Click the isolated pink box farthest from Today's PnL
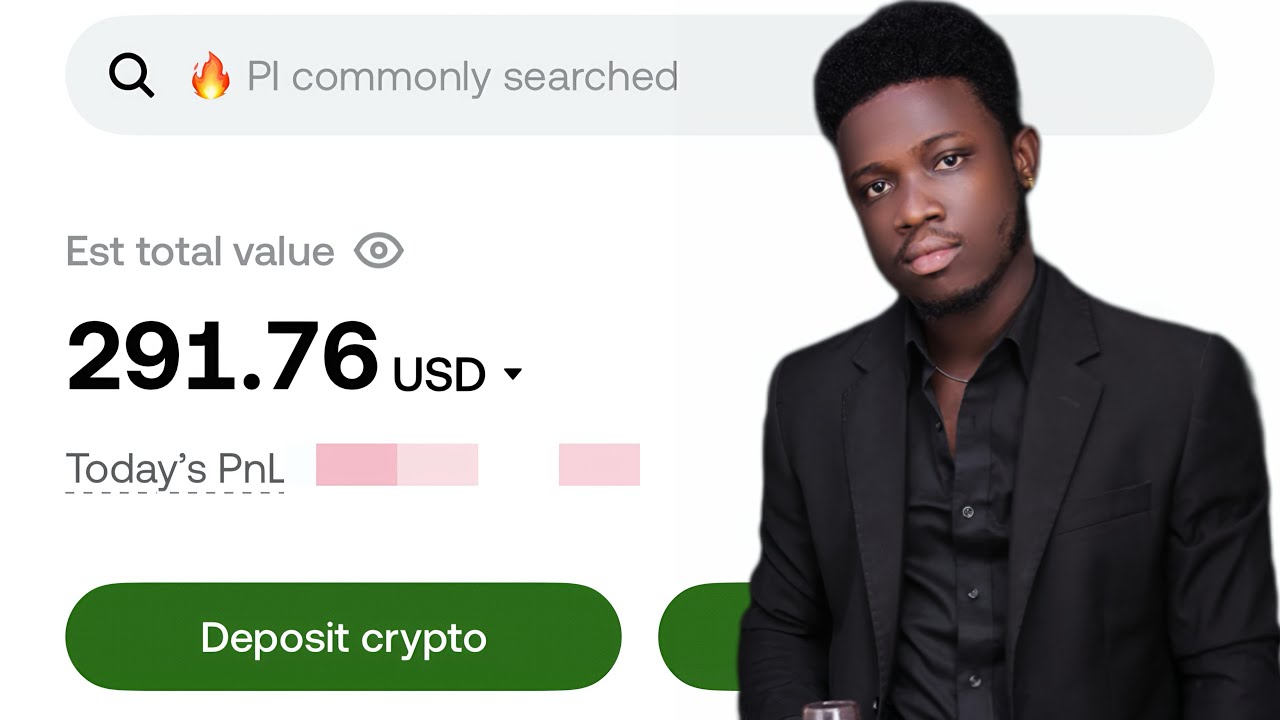The width and height of the screenshot is (1280, 720). 599,465
